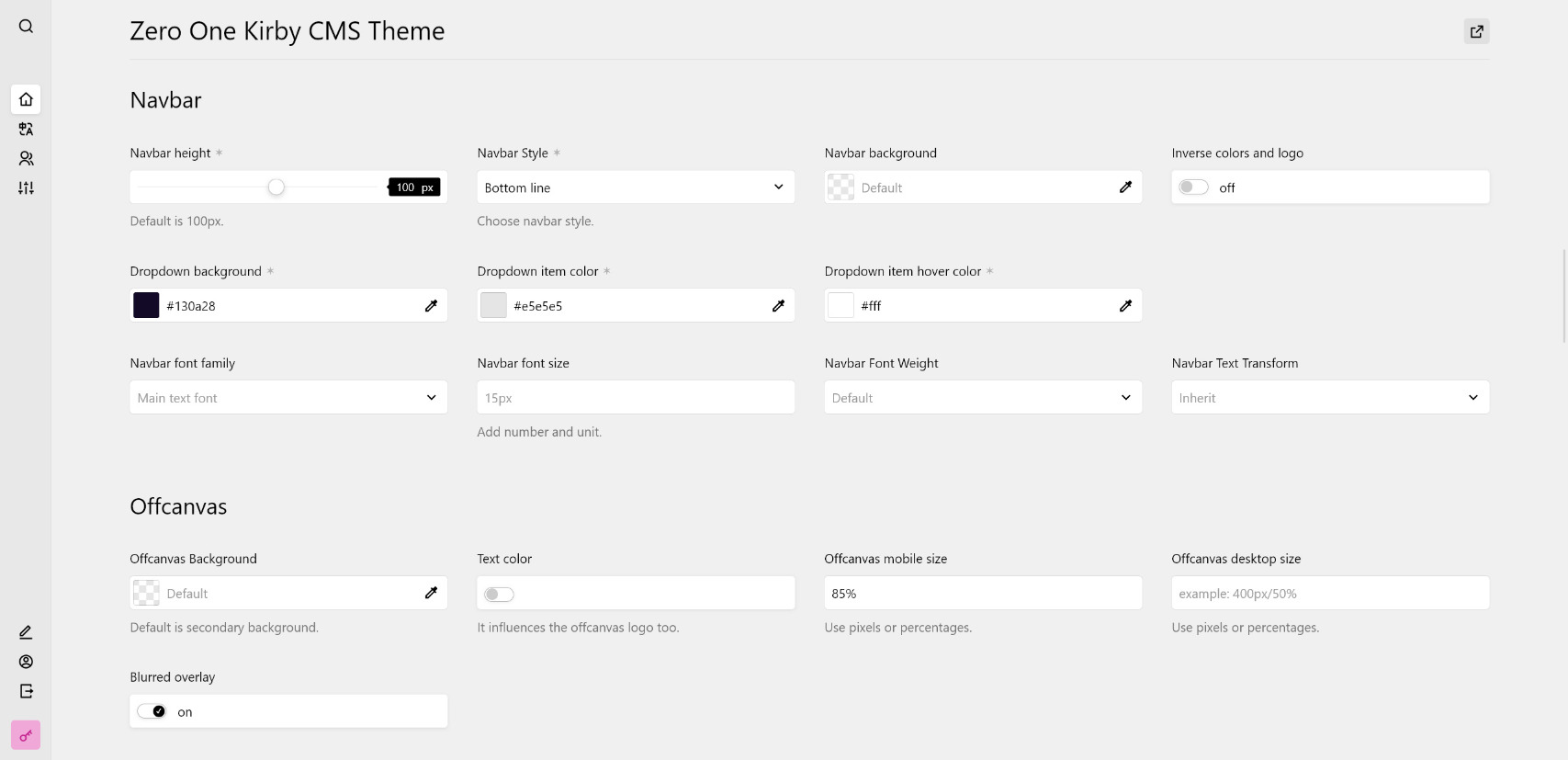The width and height of the screenshot is (1568, 760).
Task: Click the changes pencil icon in sidebar
Action: pyautogui.click(x=26, y=632)
